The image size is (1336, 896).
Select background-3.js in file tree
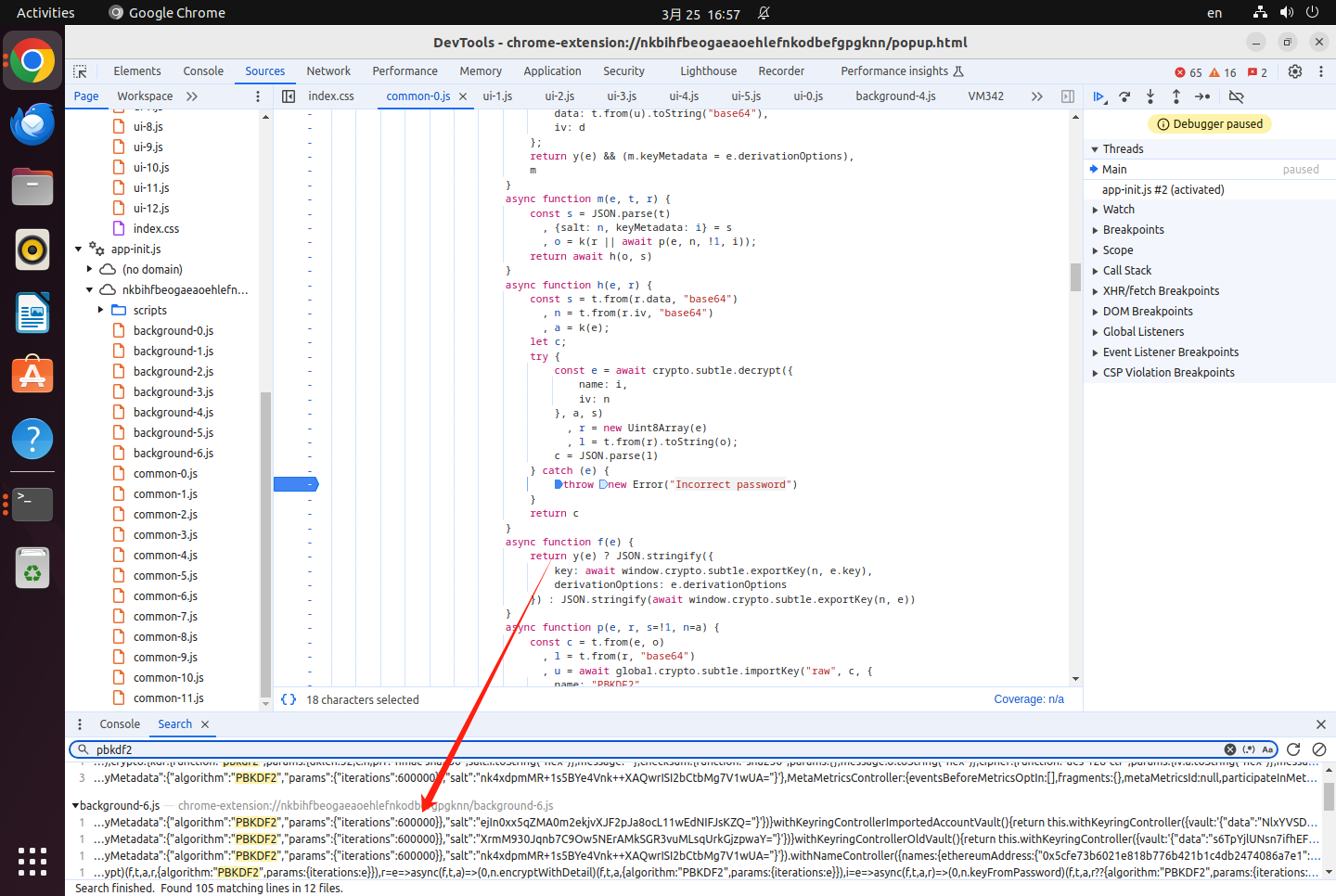click(173, 392)
